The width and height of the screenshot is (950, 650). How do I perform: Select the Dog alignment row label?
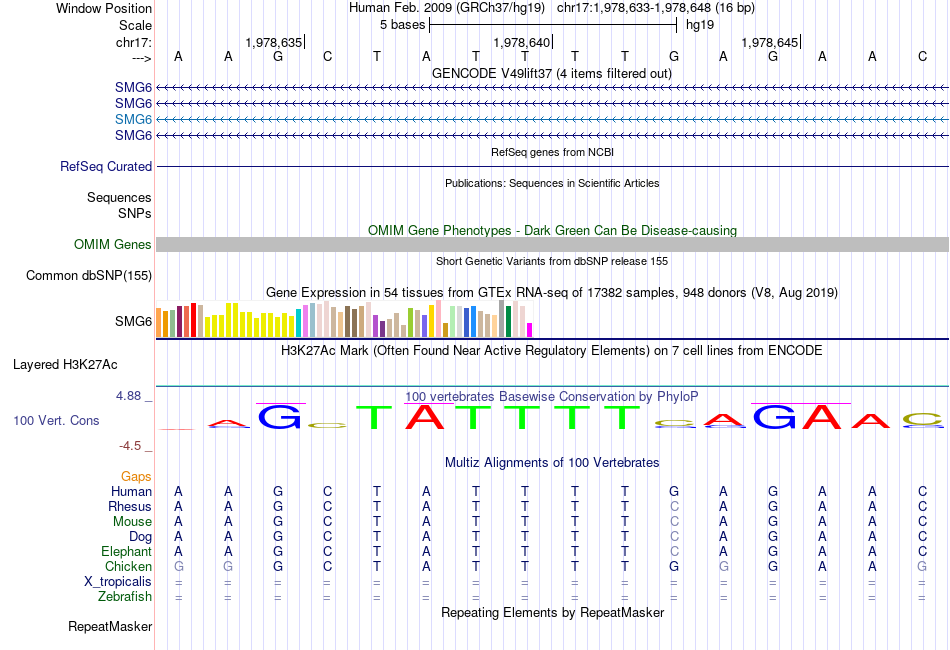141,537
